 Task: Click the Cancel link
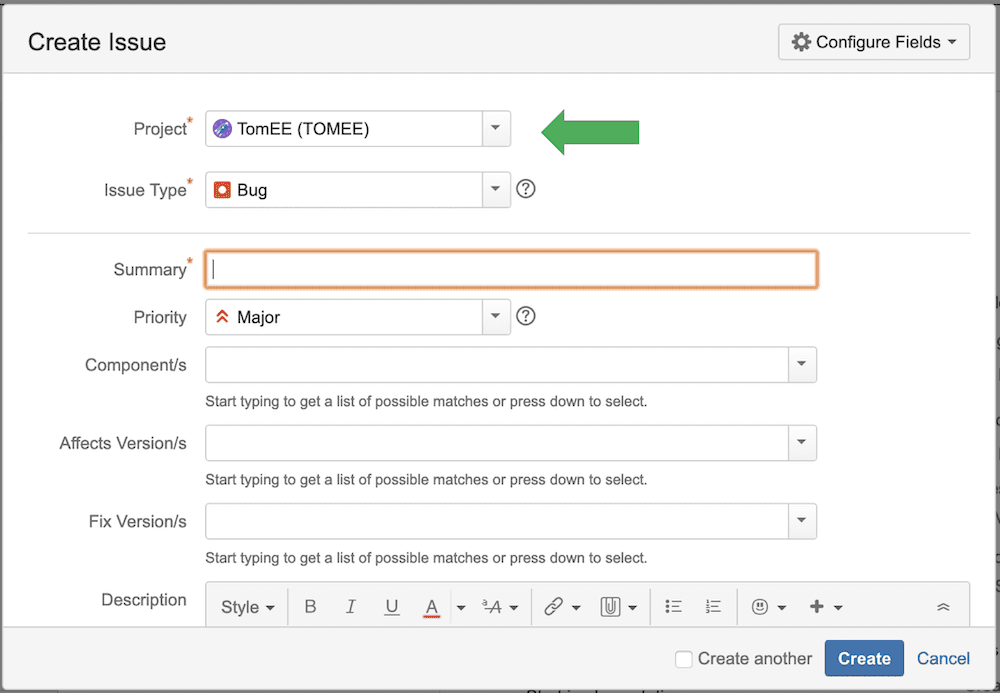(943, 658)
